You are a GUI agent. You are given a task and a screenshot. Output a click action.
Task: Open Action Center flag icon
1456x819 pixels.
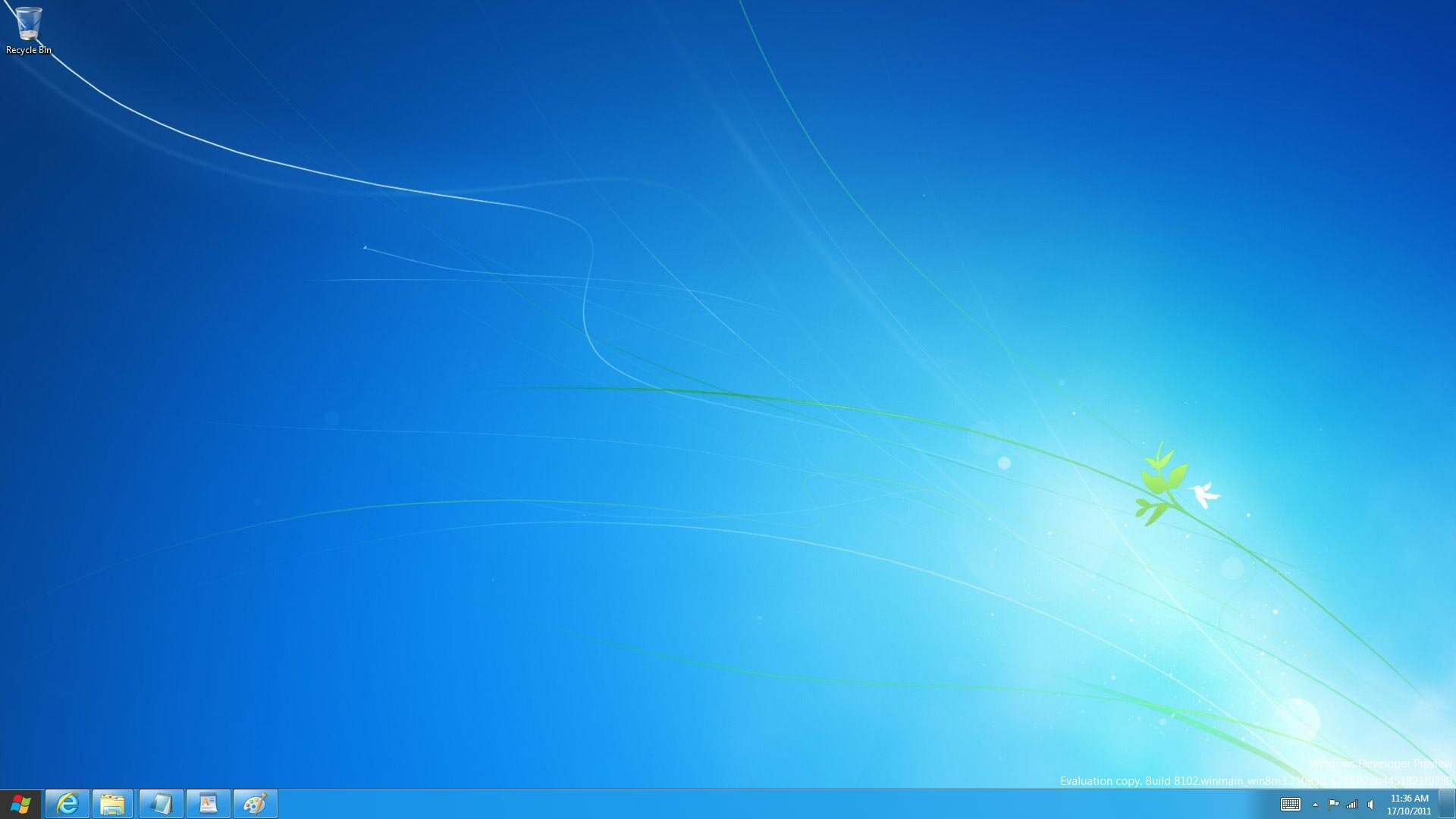pos(1333,805)
